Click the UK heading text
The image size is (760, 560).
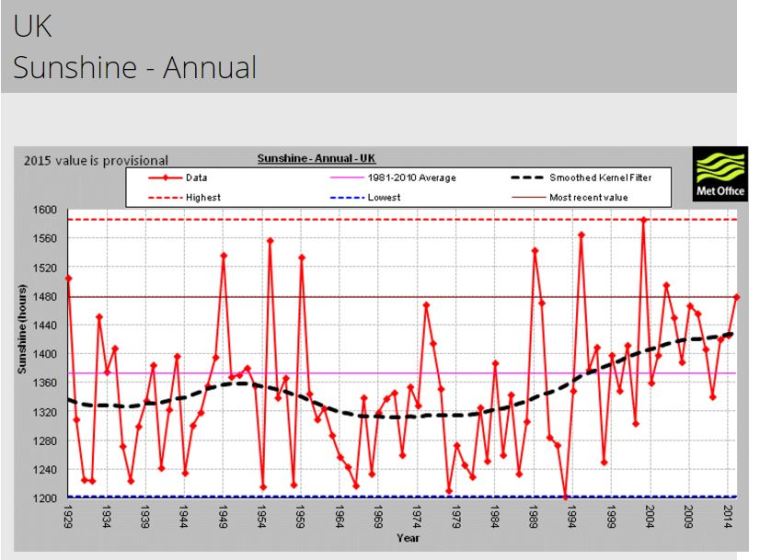pyautogui.click(x=33, y=26)
